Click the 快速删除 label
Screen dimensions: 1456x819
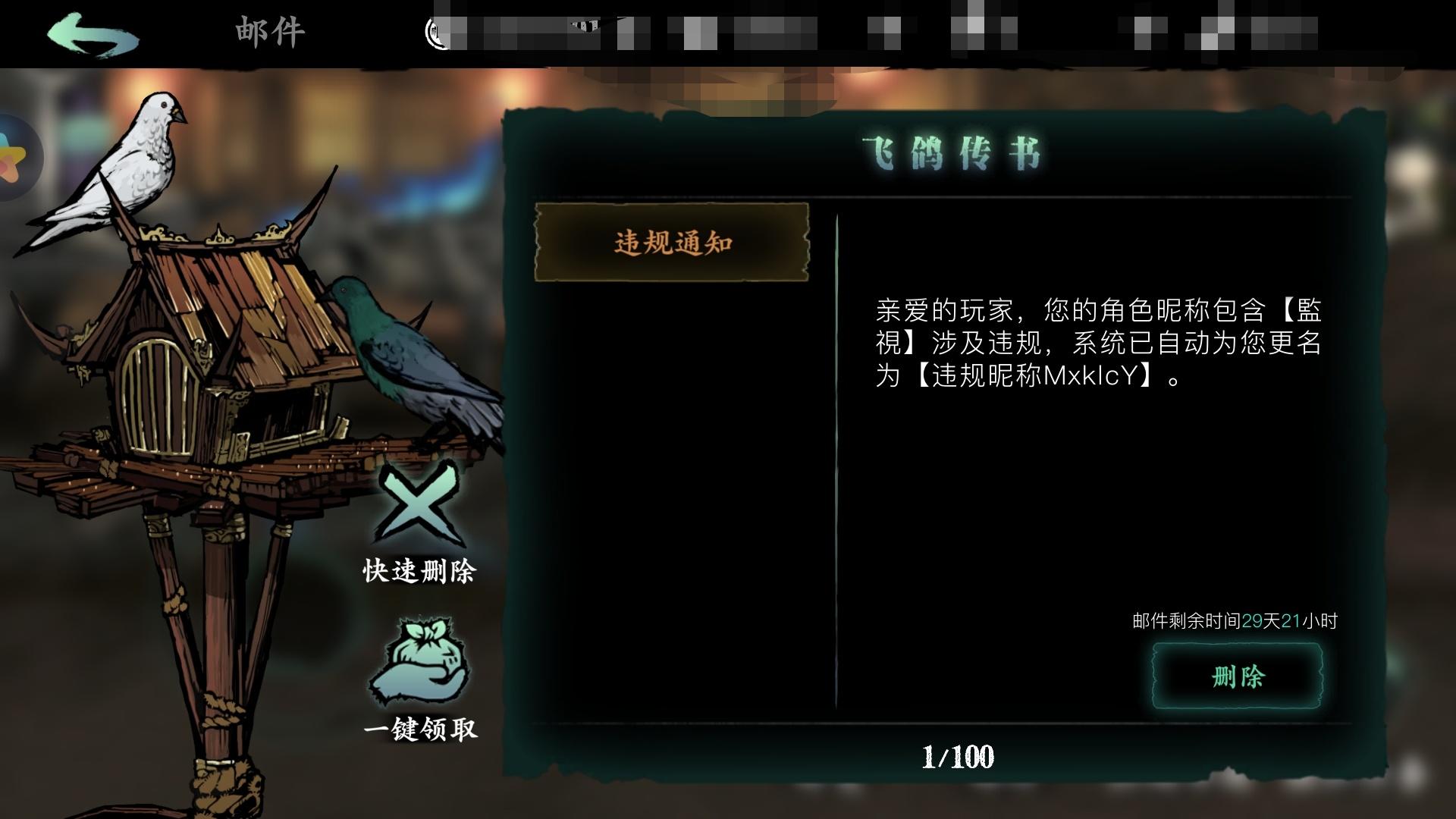click(x=419, y=571)
